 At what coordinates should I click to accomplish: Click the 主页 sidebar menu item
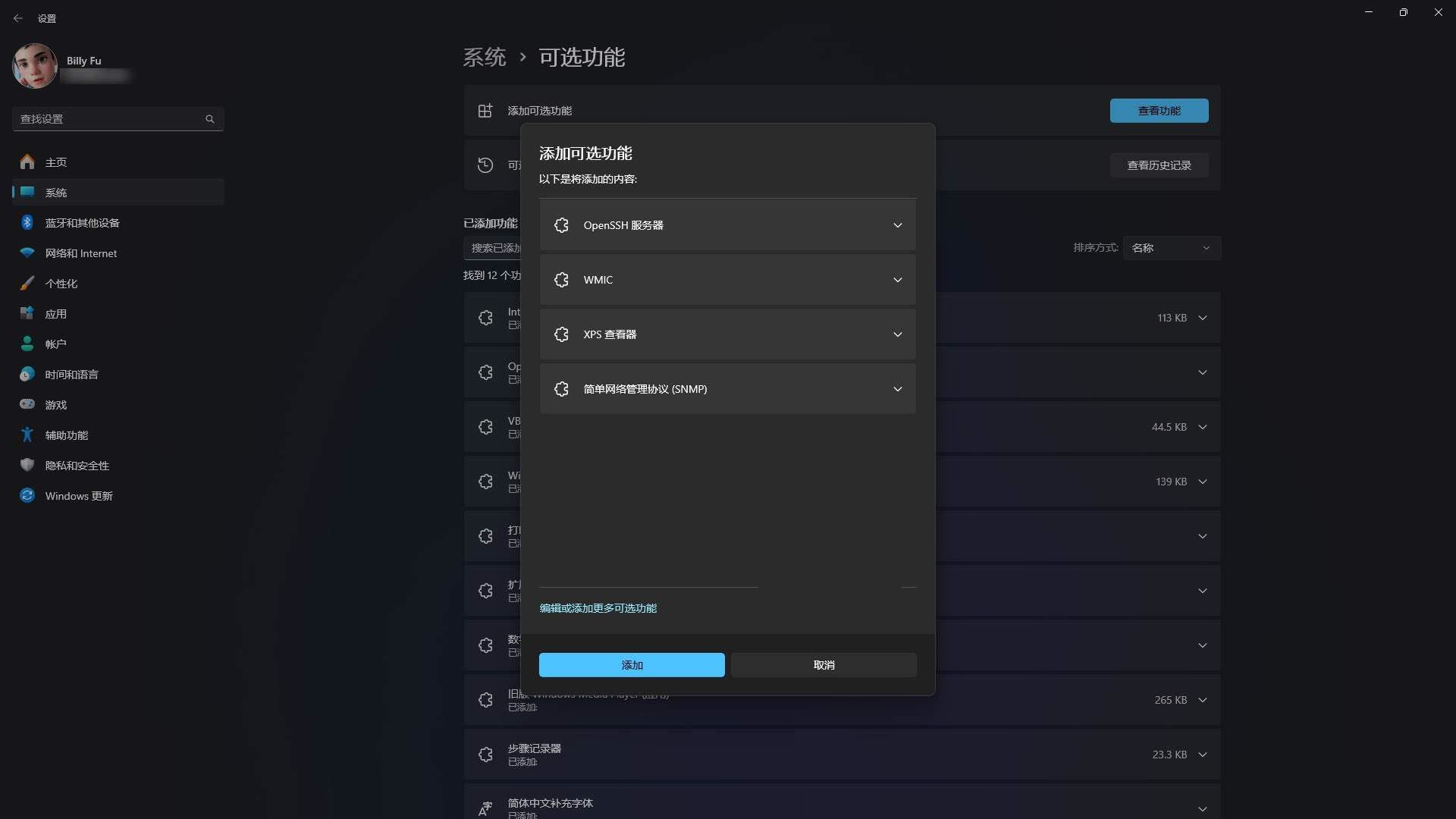point(55,161)
